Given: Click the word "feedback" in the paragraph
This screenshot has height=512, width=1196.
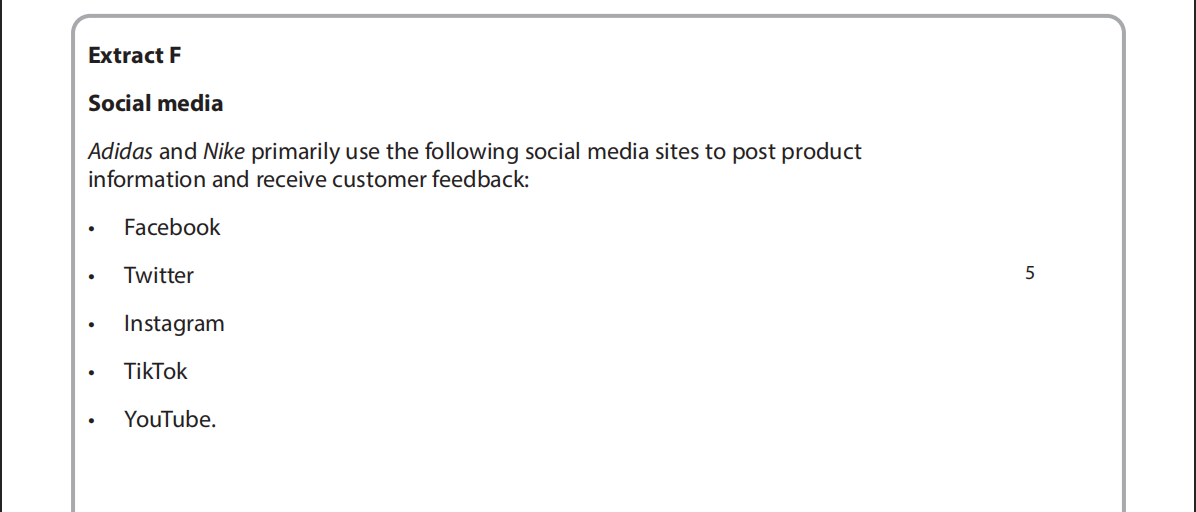Looking at the screenshot, I should (x=479, y=180).
